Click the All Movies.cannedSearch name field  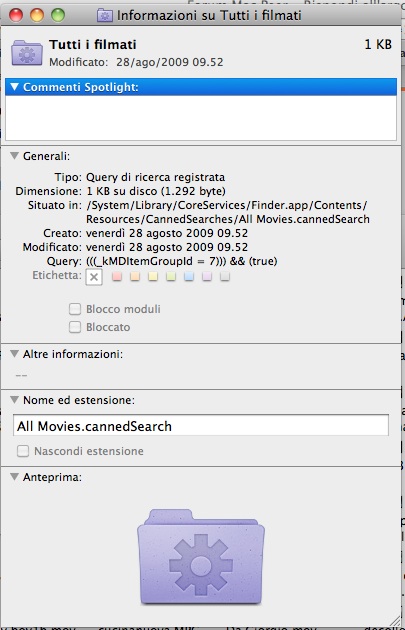point(201,426)
